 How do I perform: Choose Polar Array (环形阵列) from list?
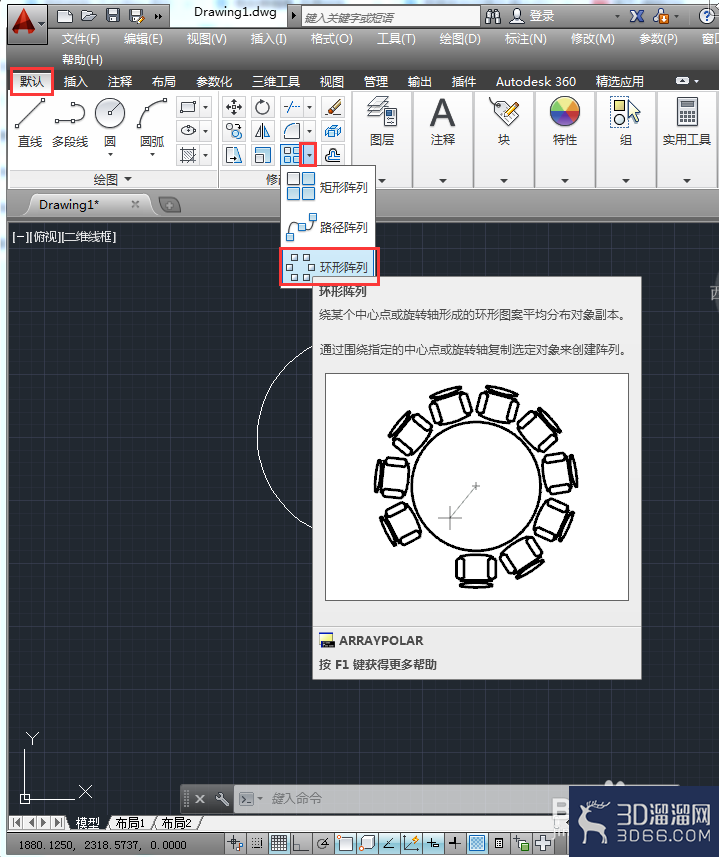coord(329,267)
